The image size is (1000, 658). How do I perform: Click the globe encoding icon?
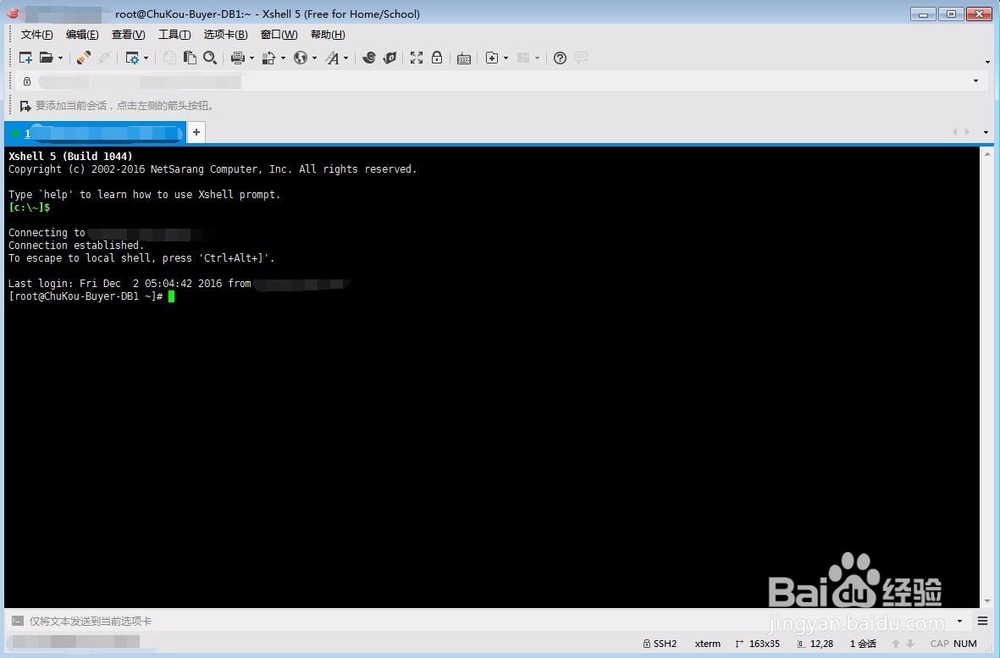[x=300, y=58]
